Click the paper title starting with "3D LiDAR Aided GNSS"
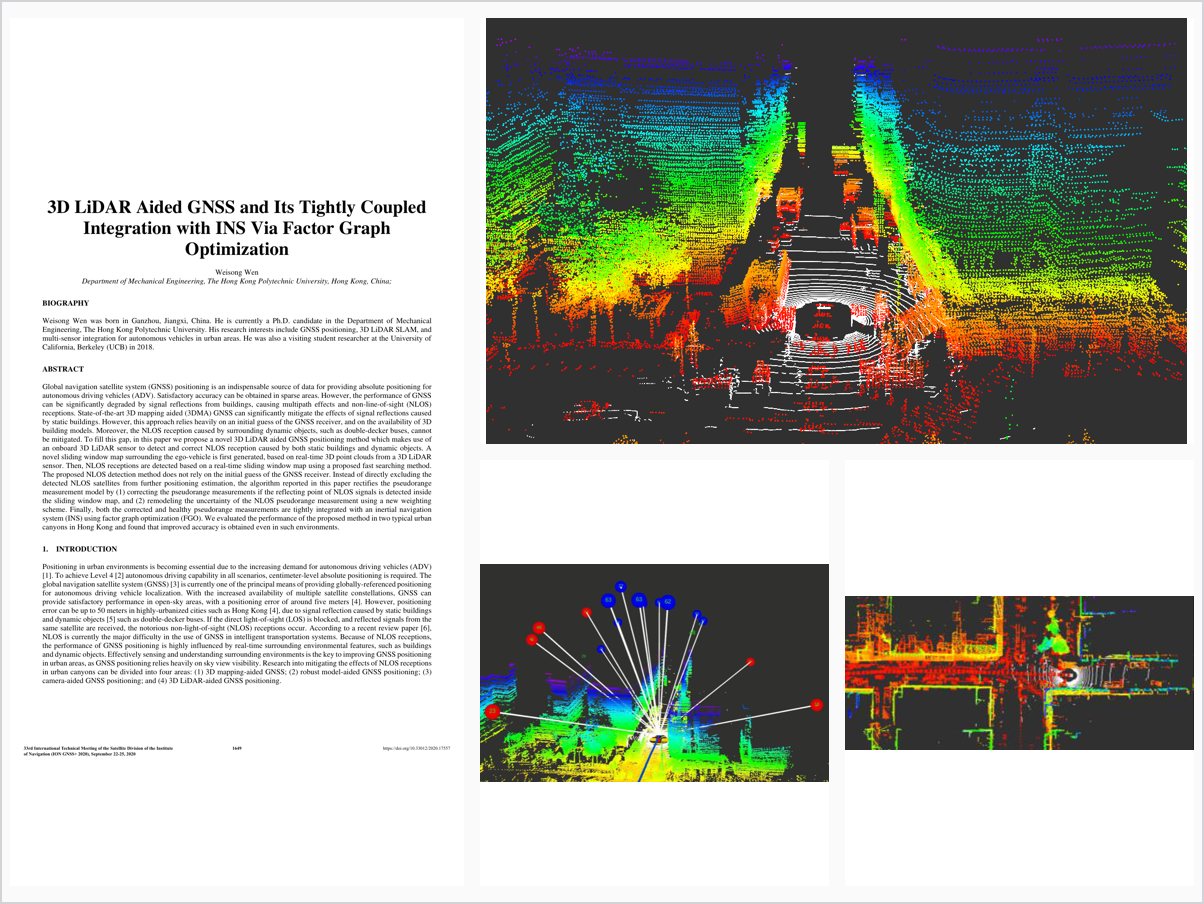The image size is (1204, 904). (x=237, y=228)
